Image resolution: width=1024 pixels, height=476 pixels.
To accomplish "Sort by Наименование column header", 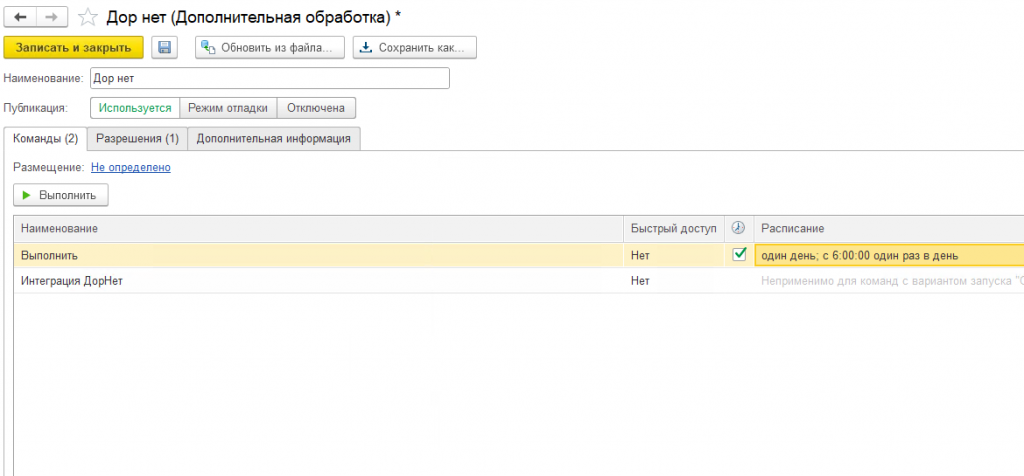I will coord(319,229).
